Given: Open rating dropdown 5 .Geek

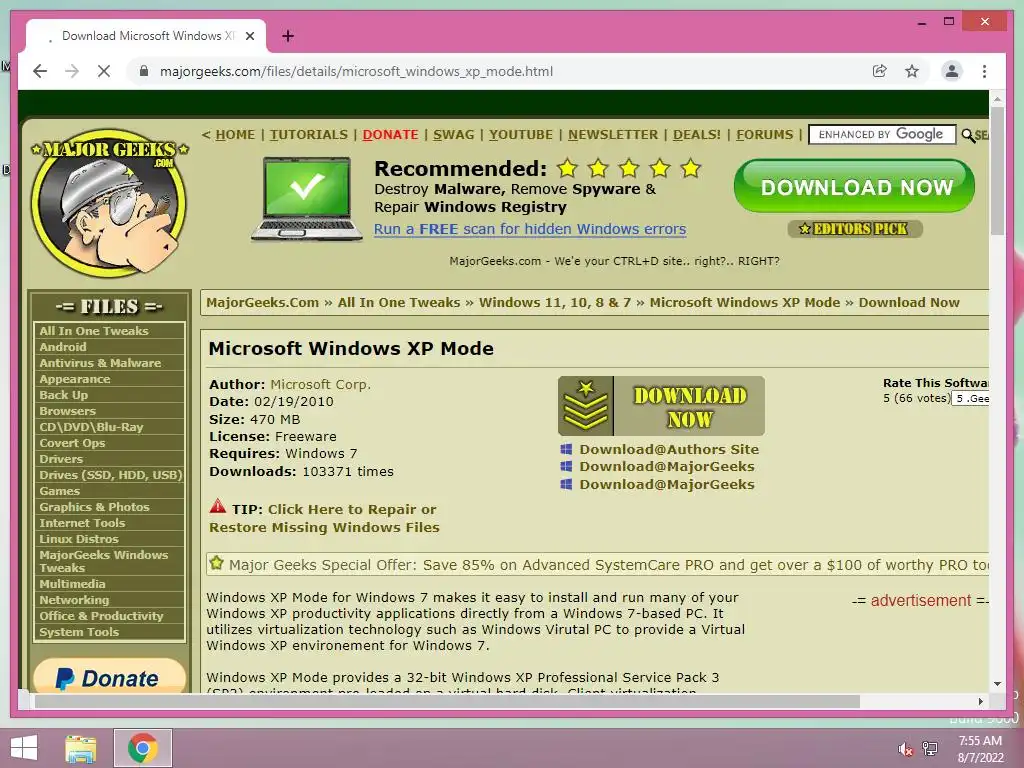Looking at the screenshot, I should 970,398.
